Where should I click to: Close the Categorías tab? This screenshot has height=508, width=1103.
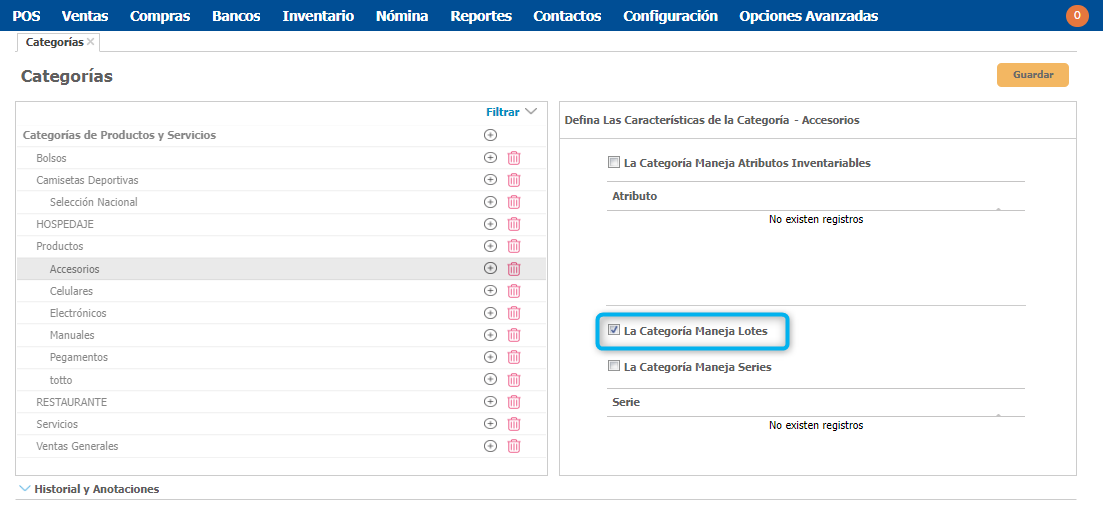point(91,42)
